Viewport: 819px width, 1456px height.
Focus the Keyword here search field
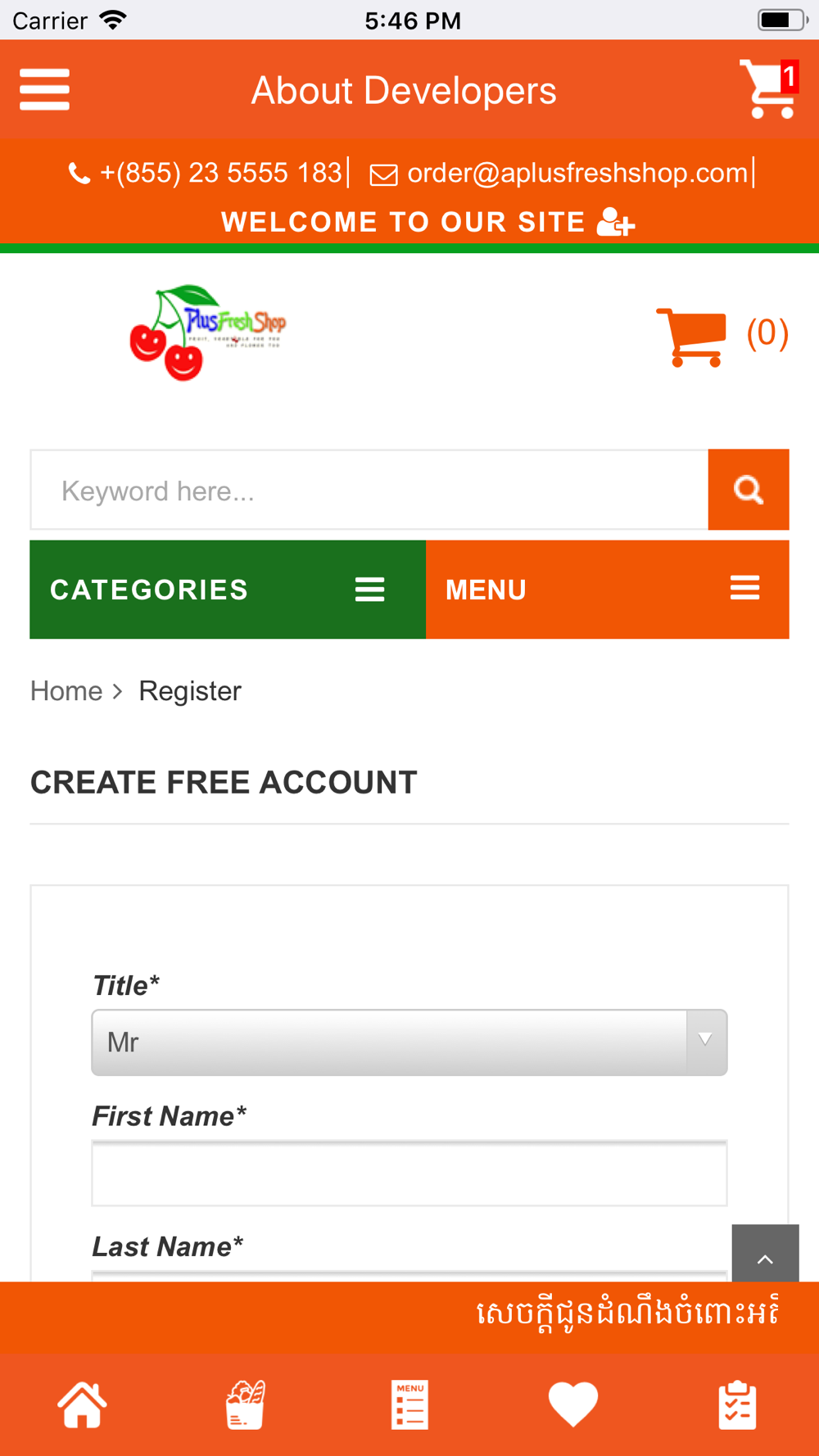pos(369,490)
